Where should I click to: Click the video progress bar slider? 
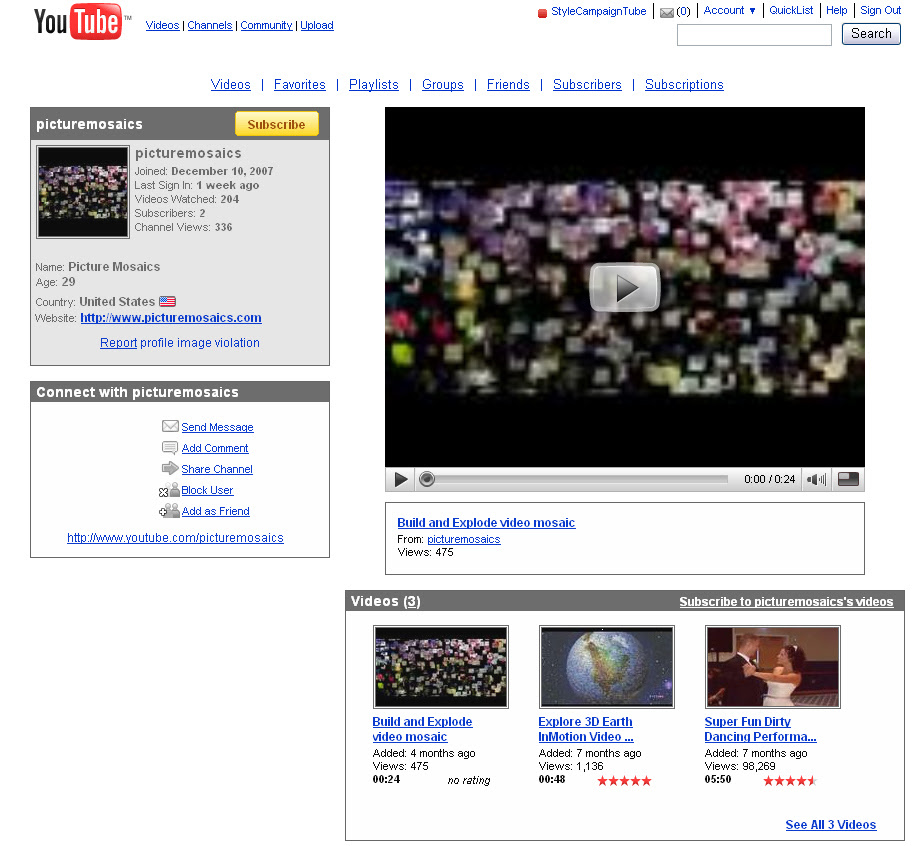point(426,479)
